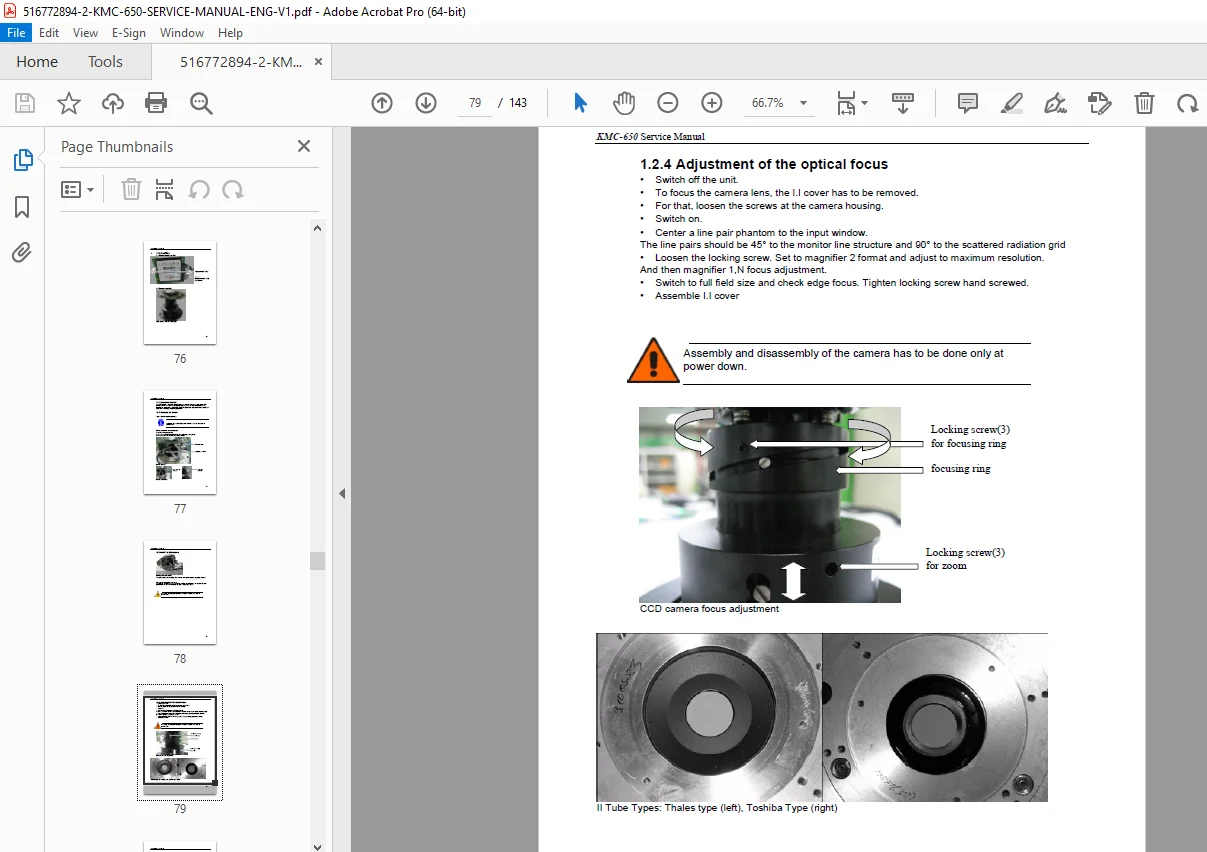Screen dimensions: 1207x852
Task: Zoom out with minus icon
Action: tap(668, 103)
